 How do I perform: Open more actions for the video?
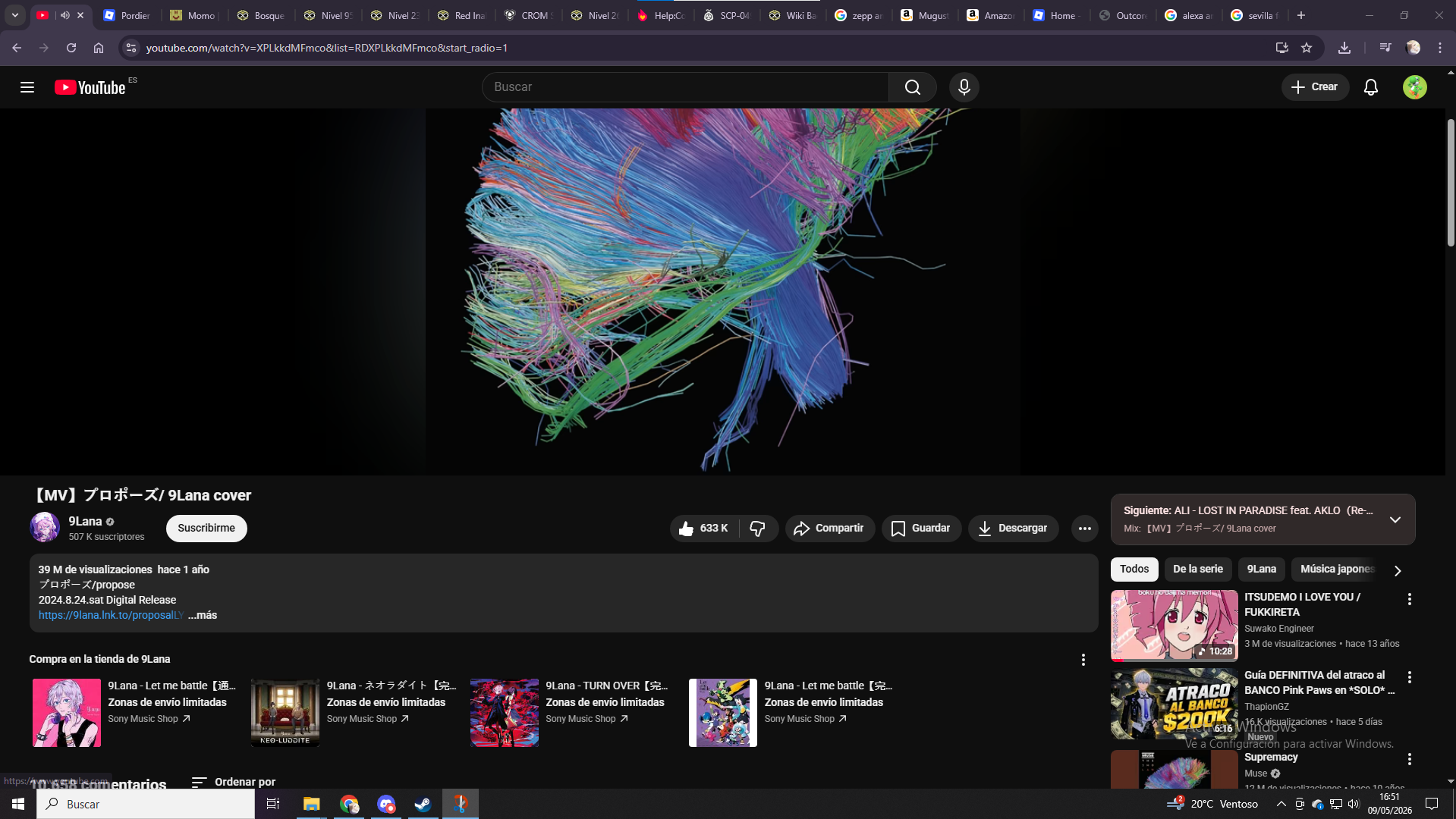click(1085, 529)
